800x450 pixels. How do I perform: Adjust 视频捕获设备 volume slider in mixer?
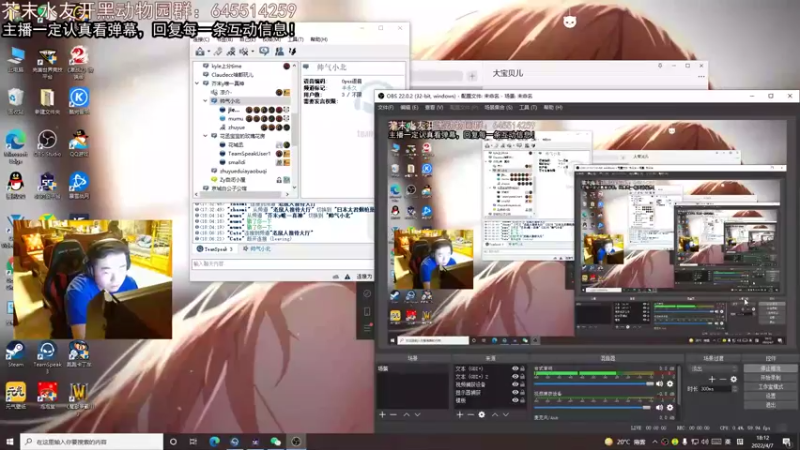point(593,407)
